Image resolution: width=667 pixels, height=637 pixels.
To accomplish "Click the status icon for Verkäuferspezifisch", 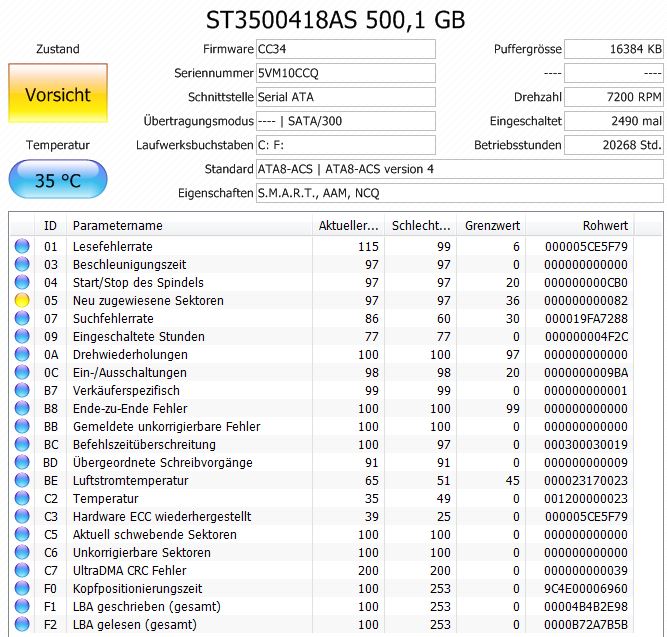I will point(22,390).
